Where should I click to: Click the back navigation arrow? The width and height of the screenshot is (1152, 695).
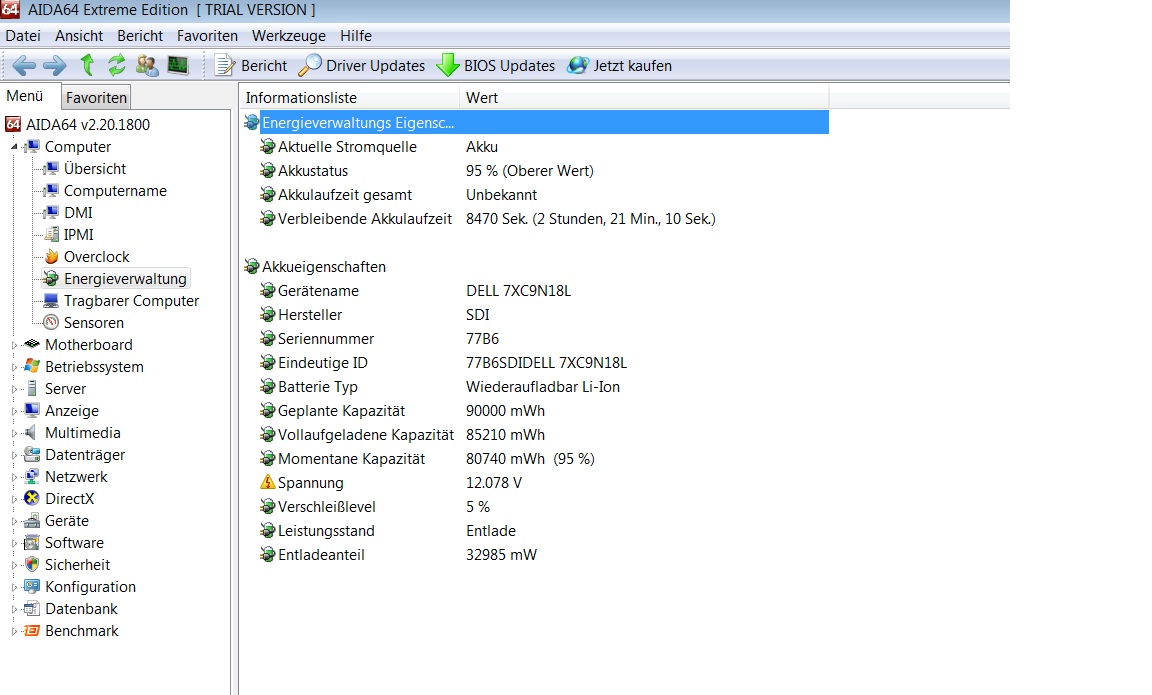pos(24,66)
